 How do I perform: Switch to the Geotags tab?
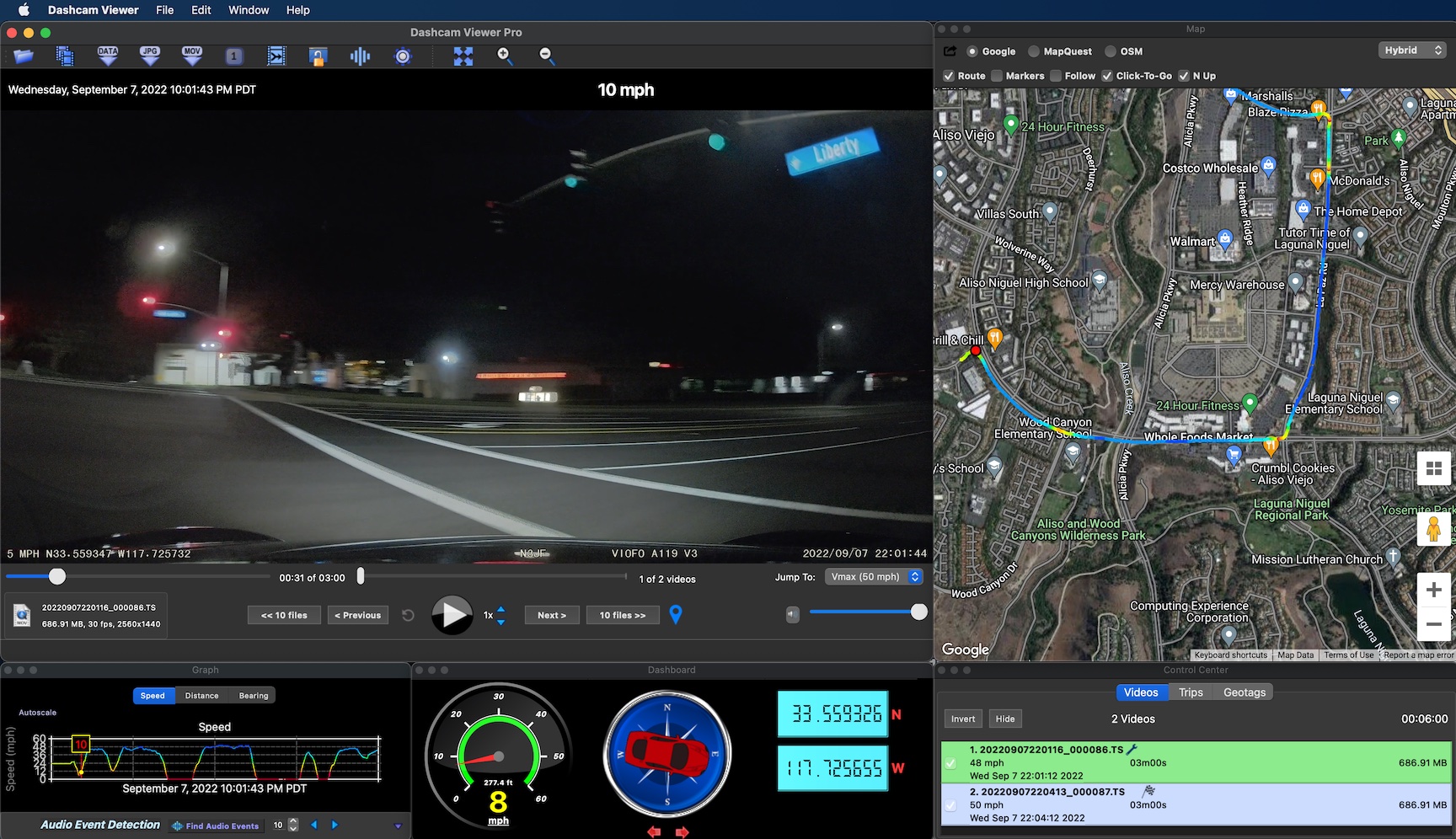click(1245, 692)
